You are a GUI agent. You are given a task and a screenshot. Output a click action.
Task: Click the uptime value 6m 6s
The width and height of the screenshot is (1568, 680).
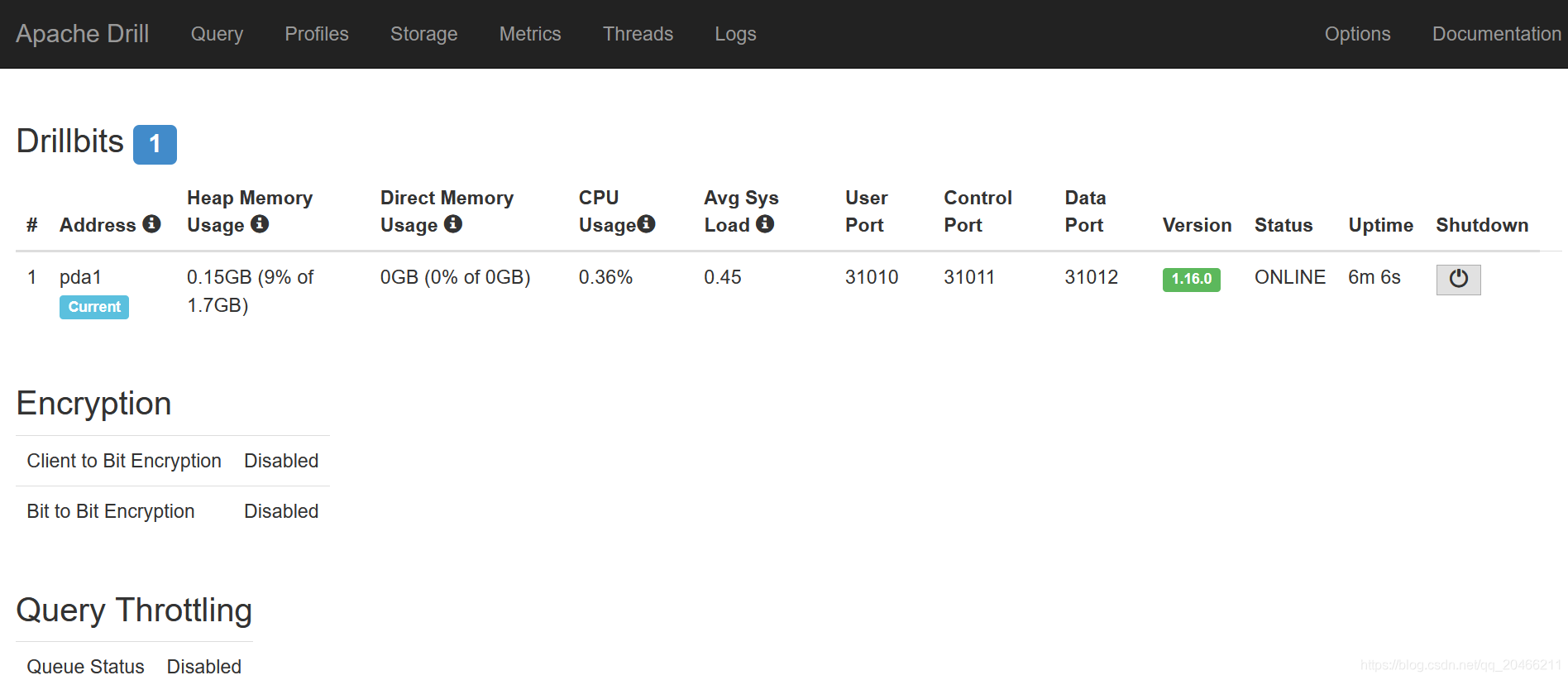[1374, 277]
